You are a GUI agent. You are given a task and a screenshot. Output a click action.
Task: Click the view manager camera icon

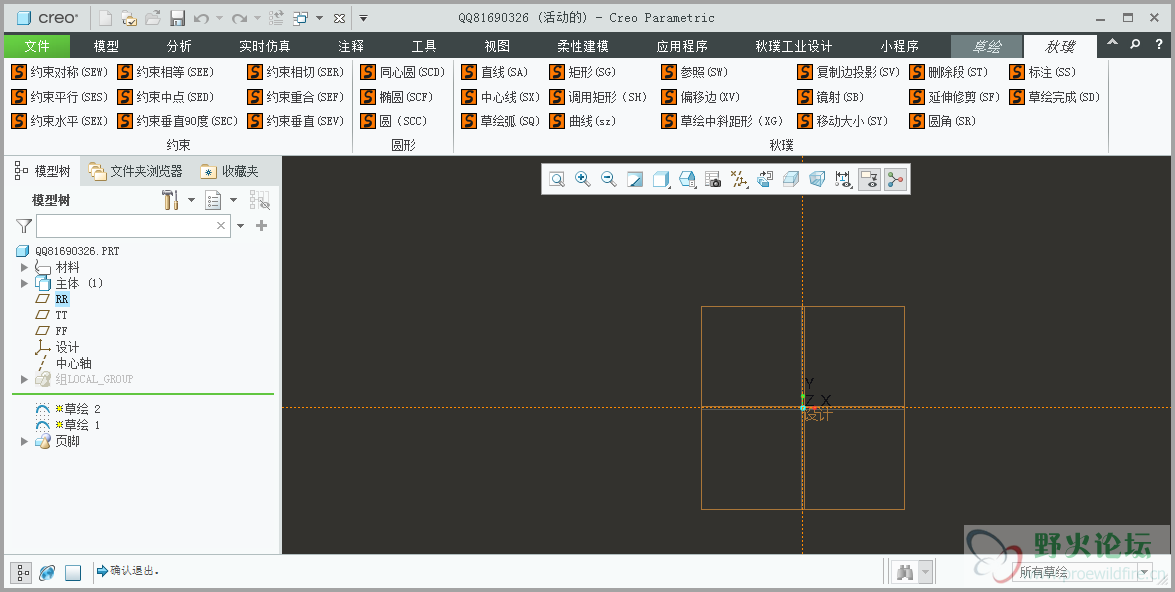tap(713, 179)
